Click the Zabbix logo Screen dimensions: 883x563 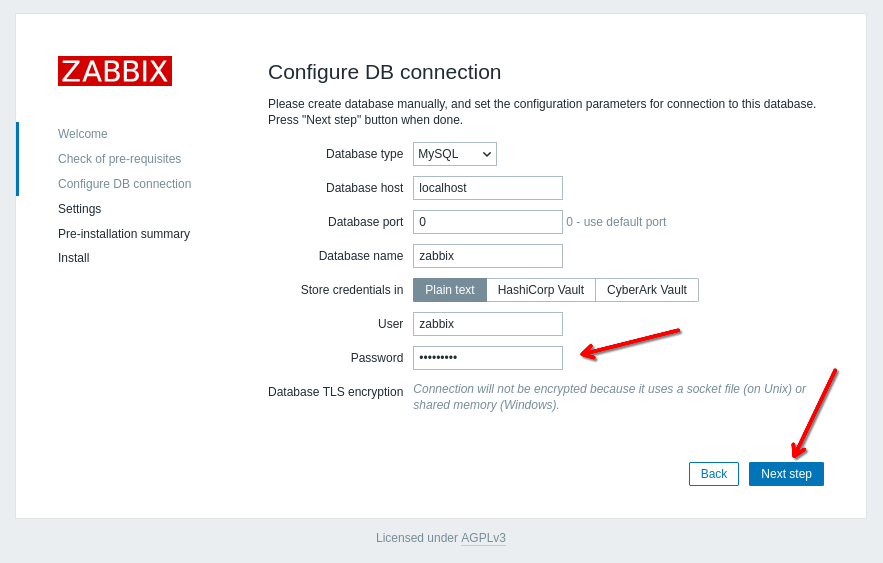click(115, 71)
